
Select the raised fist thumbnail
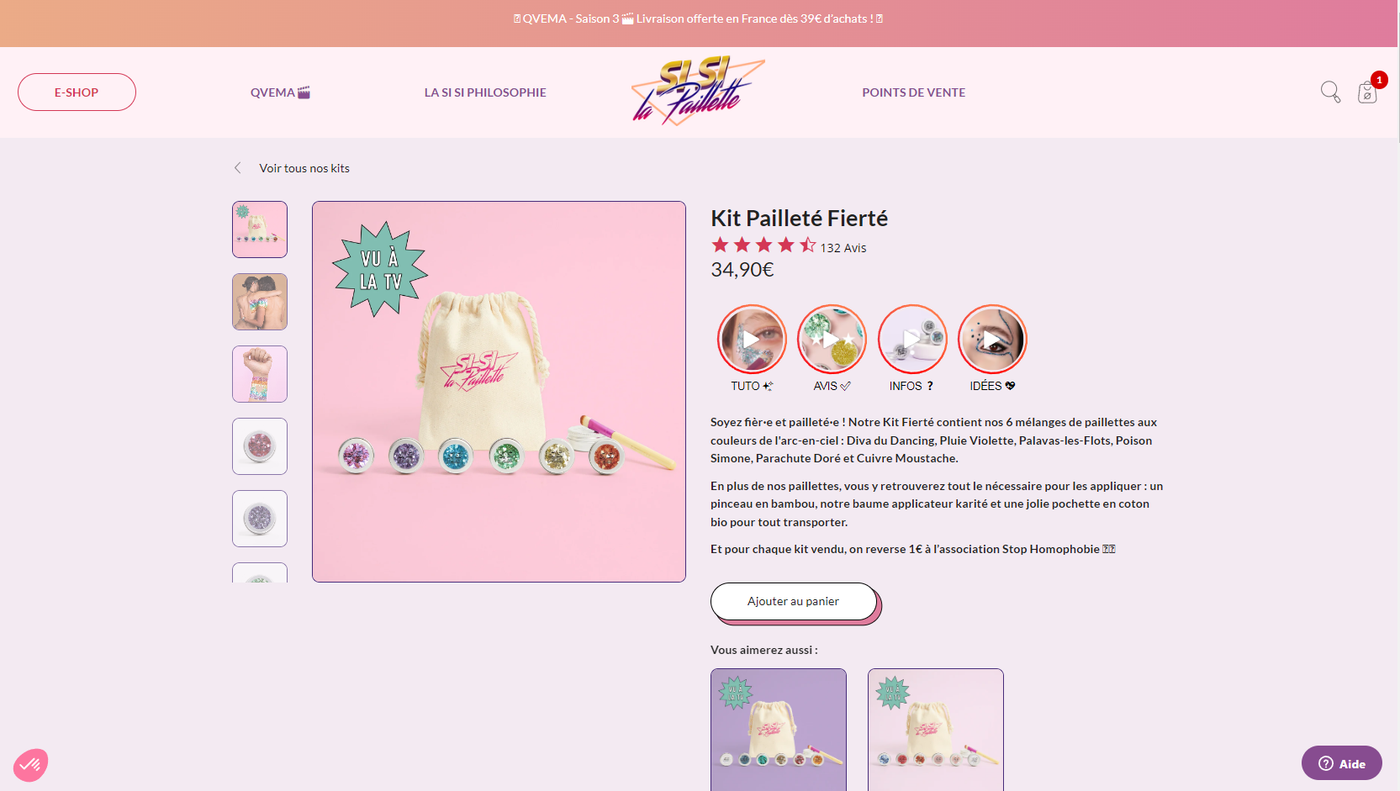pos(260,374)
